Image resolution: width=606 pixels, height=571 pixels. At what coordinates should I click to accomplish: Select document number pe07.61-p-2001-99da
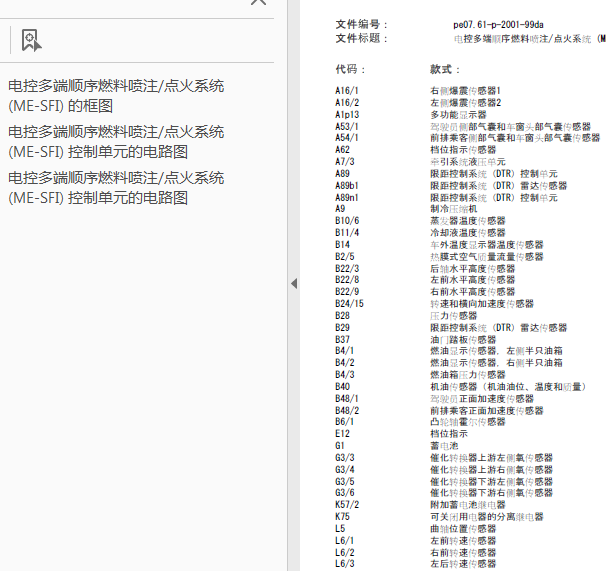click(498, 25)
